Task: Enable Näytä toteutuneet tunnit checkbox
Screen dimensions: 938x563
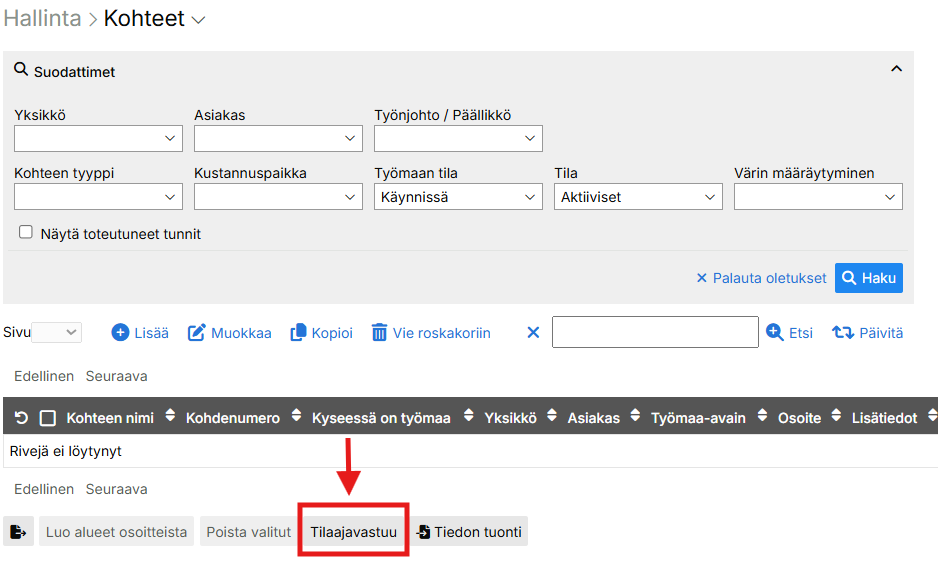Action: [x=26, y=233]
